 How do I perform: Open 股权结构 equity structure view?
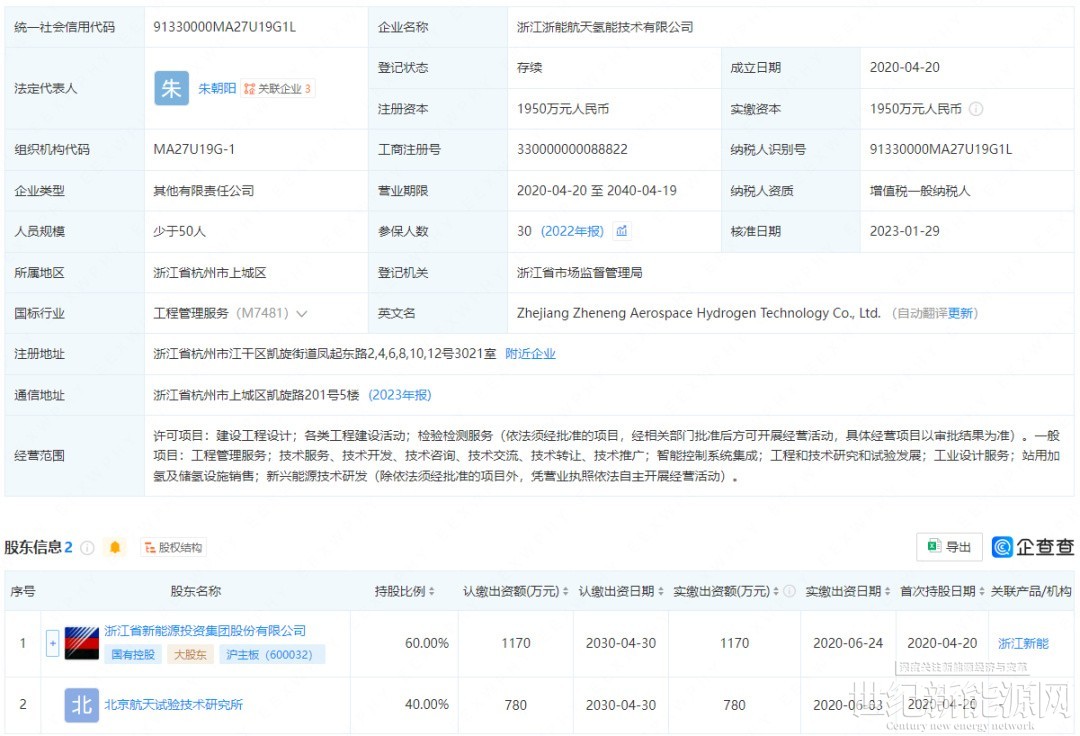pyautogui.click(x=173, y=547)
